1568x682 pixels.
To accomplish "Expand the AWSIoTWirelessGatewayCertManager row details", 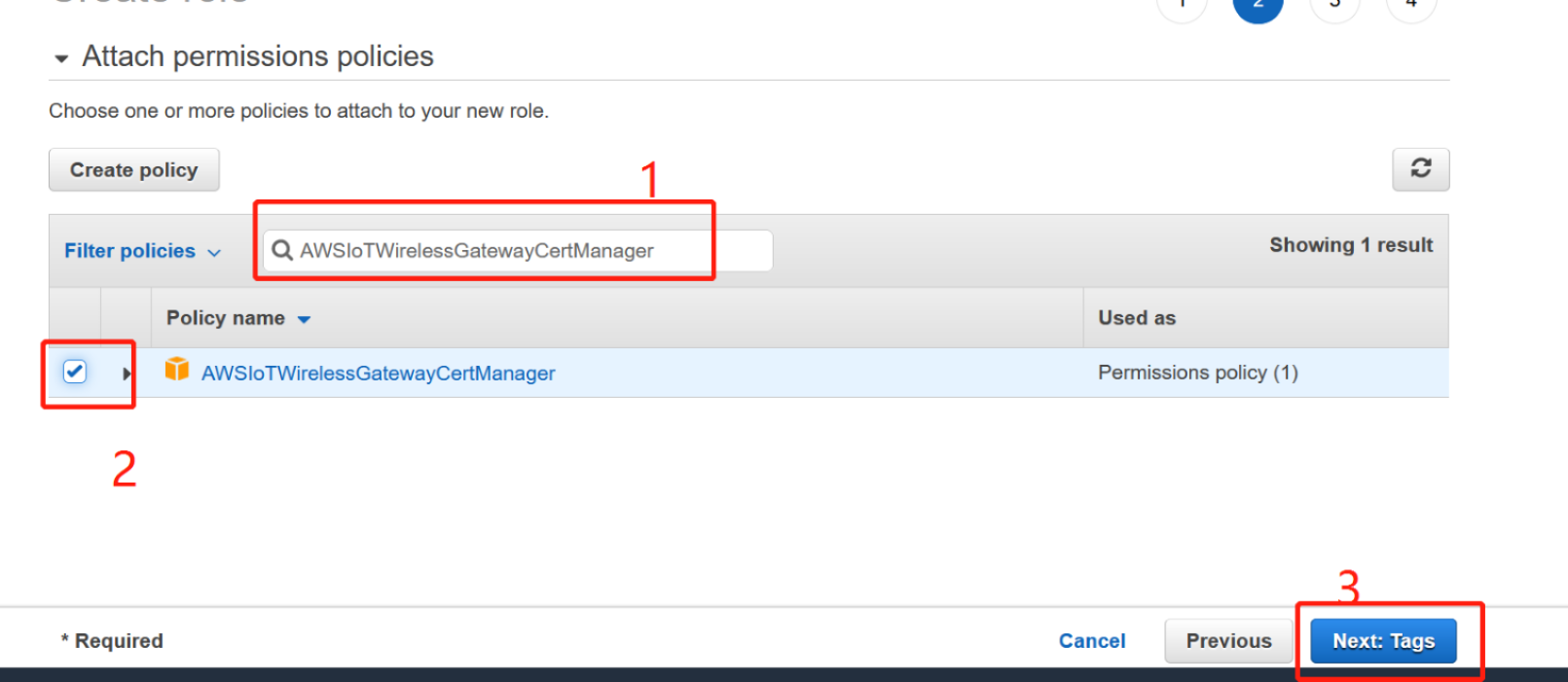I will tap(127, 374).
